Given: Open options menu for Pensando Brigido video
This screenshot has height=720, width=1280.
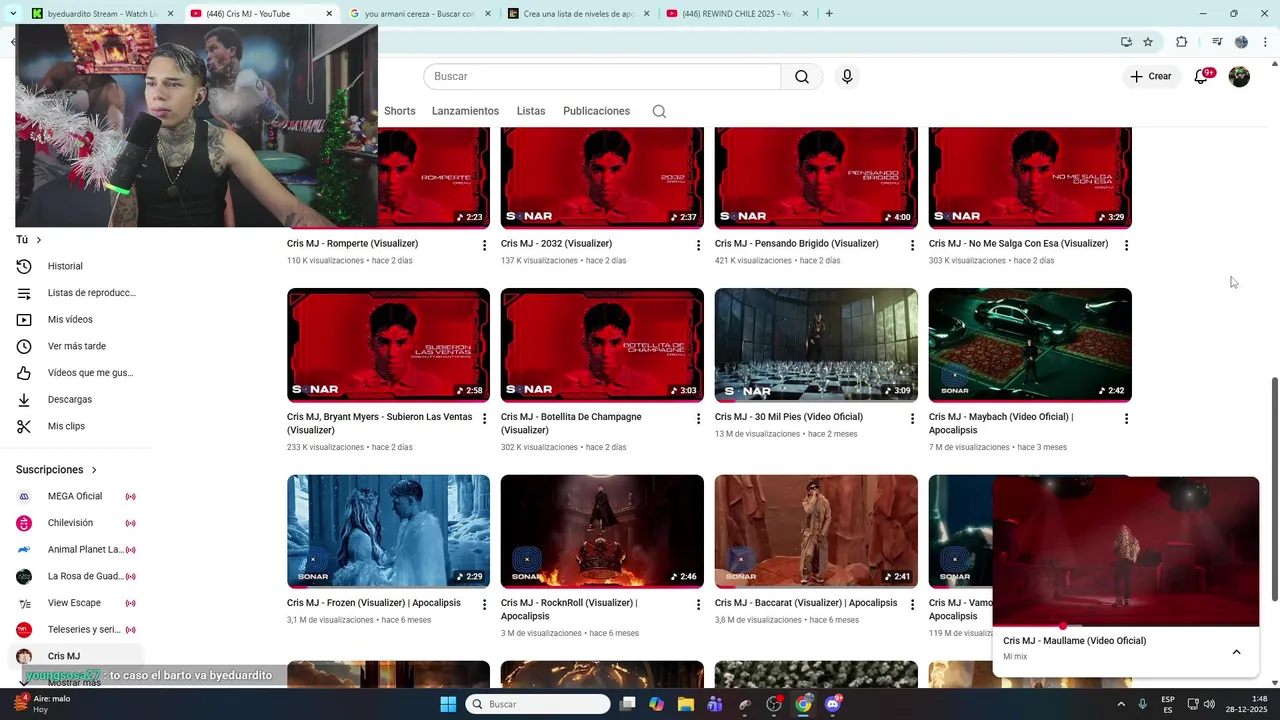Looking at the screenshot, I should click(x=912, y=245).
